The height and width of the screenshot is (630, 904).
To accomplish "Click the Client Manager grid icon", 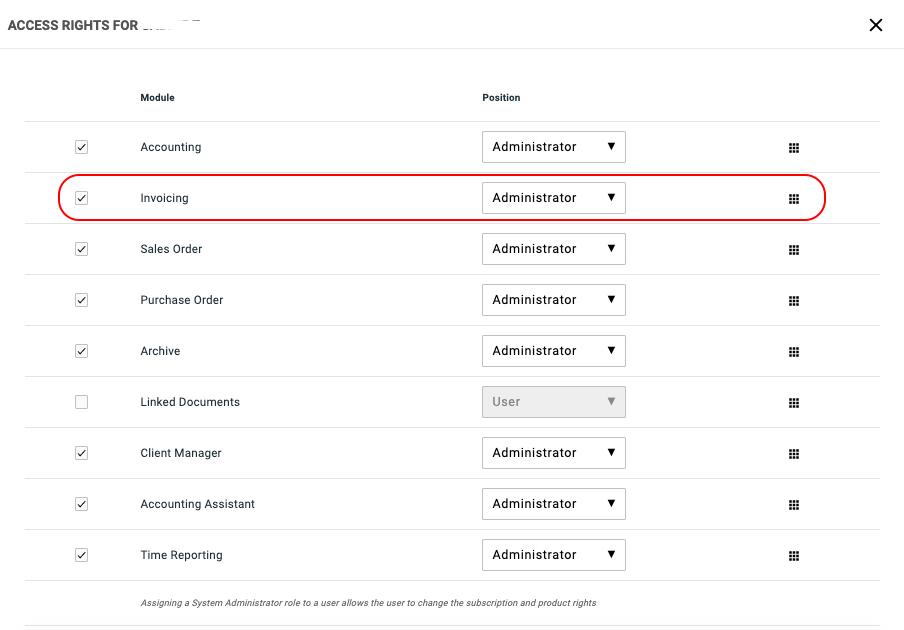I will 794,454.
